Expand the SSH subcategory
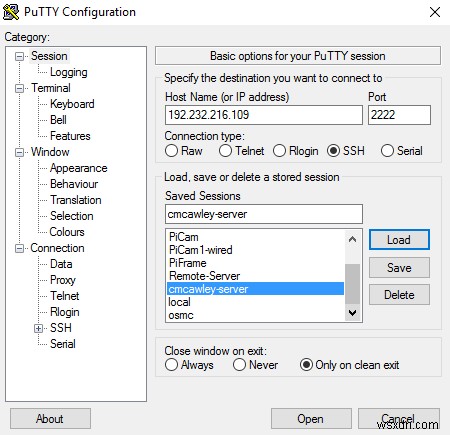Viewport: 450px width, 435px height. pyautogui.click(x=38, y=329)
